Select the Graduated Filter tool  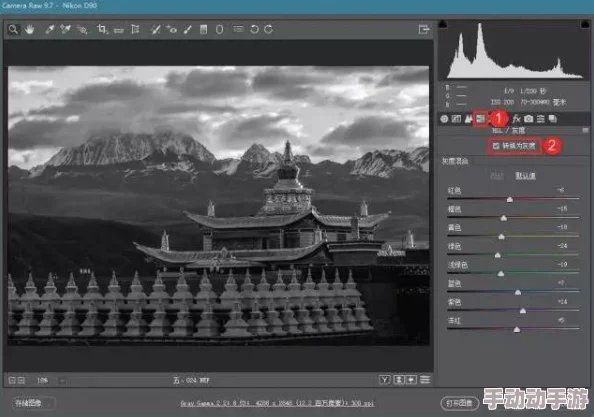click(203, 29)
